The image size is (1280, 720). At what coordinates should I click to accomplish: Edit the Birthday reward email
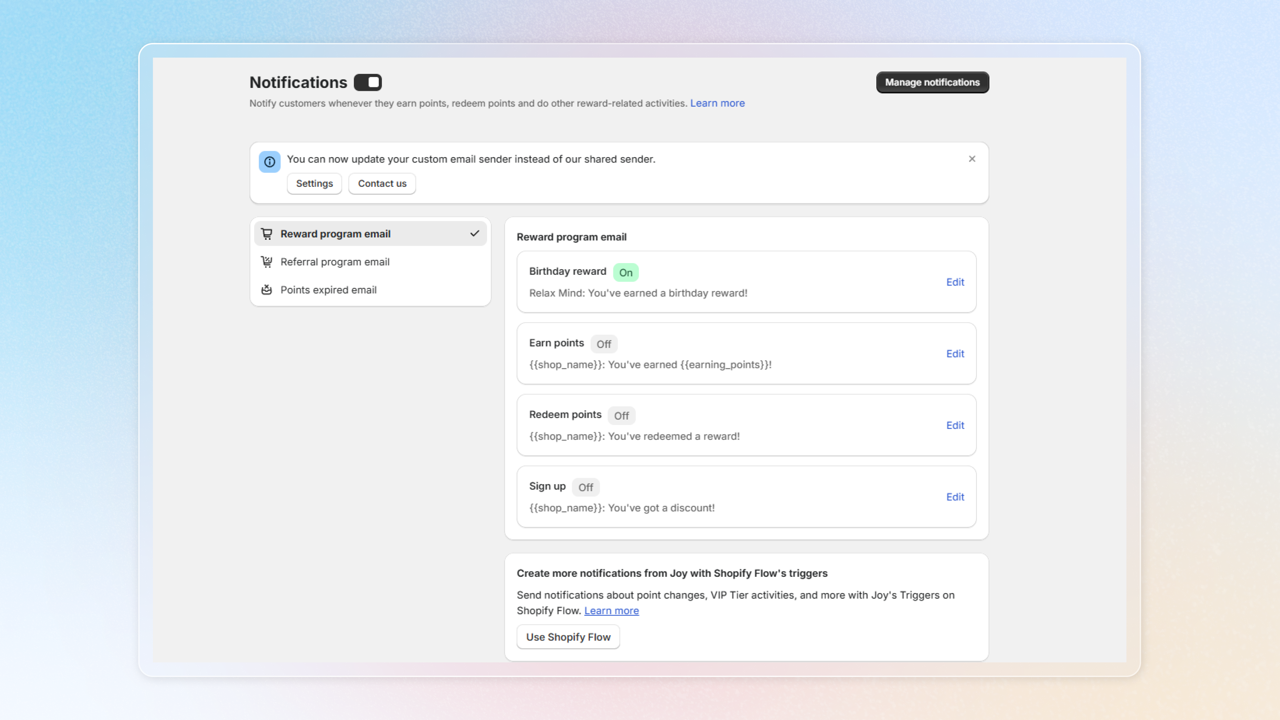click(955, 282)
